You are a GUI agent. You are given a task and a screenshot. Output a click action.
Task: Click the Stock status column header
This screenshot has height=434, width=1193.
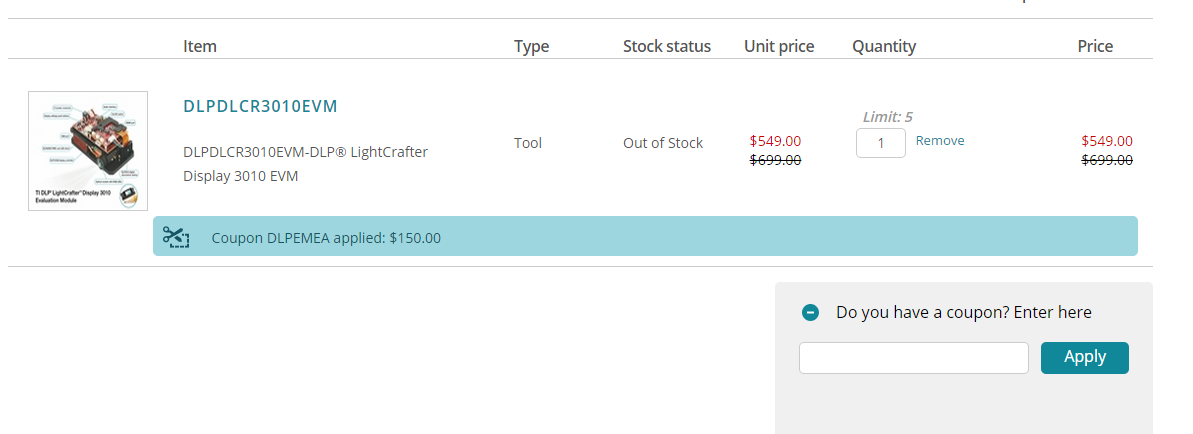coord(666,46)
